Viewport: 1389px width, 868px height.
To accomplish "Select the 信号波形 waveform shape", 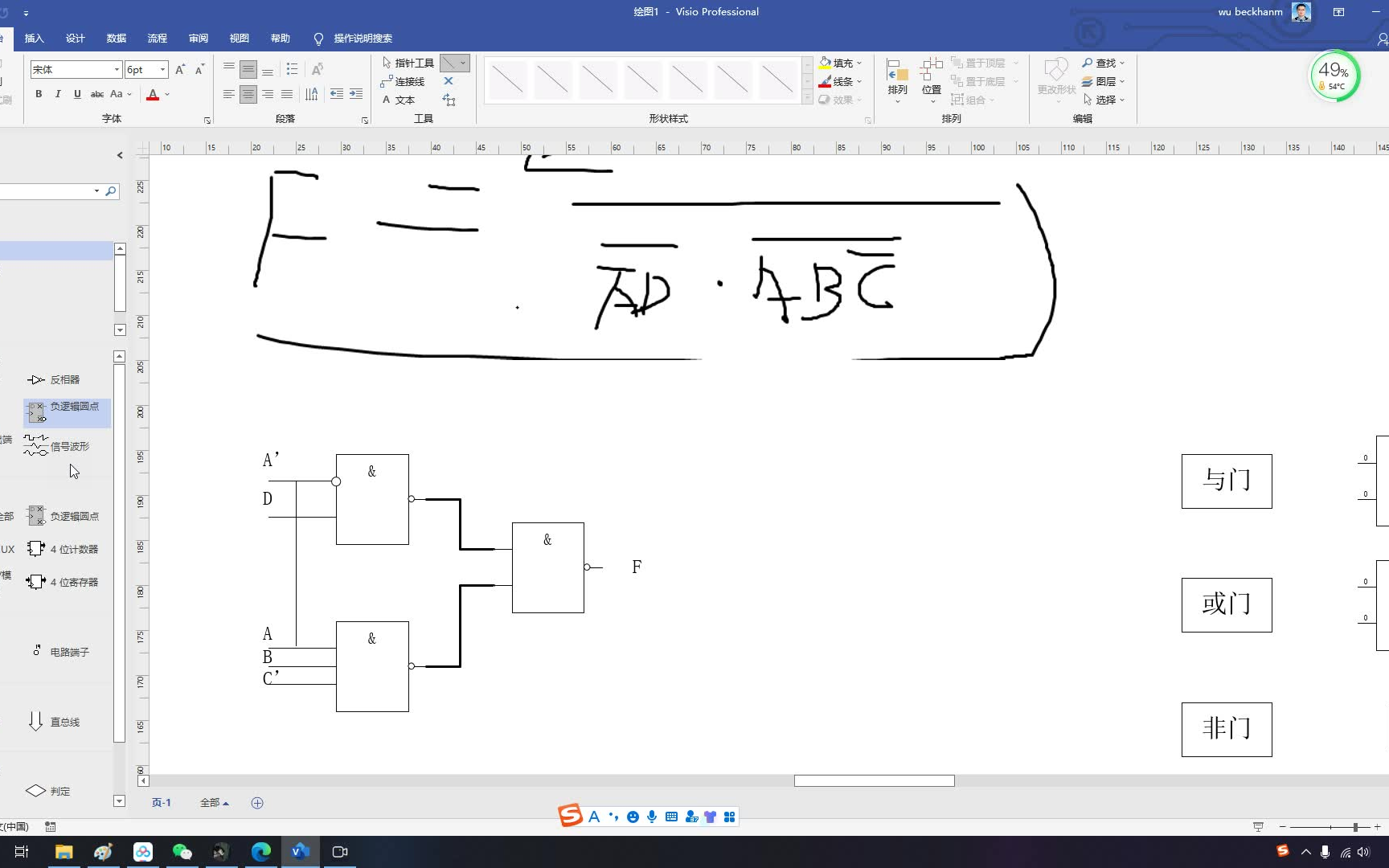I will pos(56,445).
